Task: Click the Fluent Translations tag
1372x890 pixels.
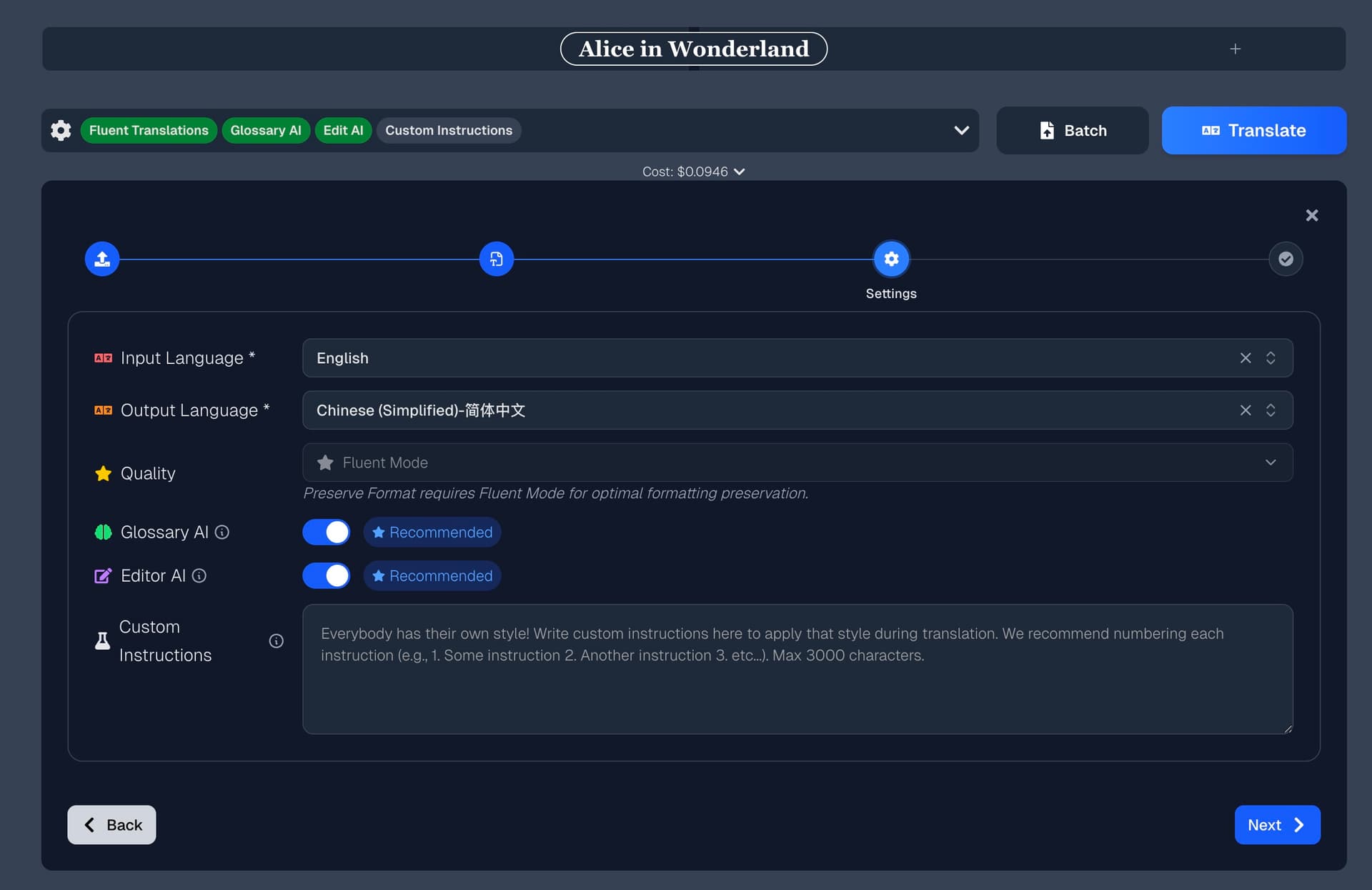Action: point(149,130)
